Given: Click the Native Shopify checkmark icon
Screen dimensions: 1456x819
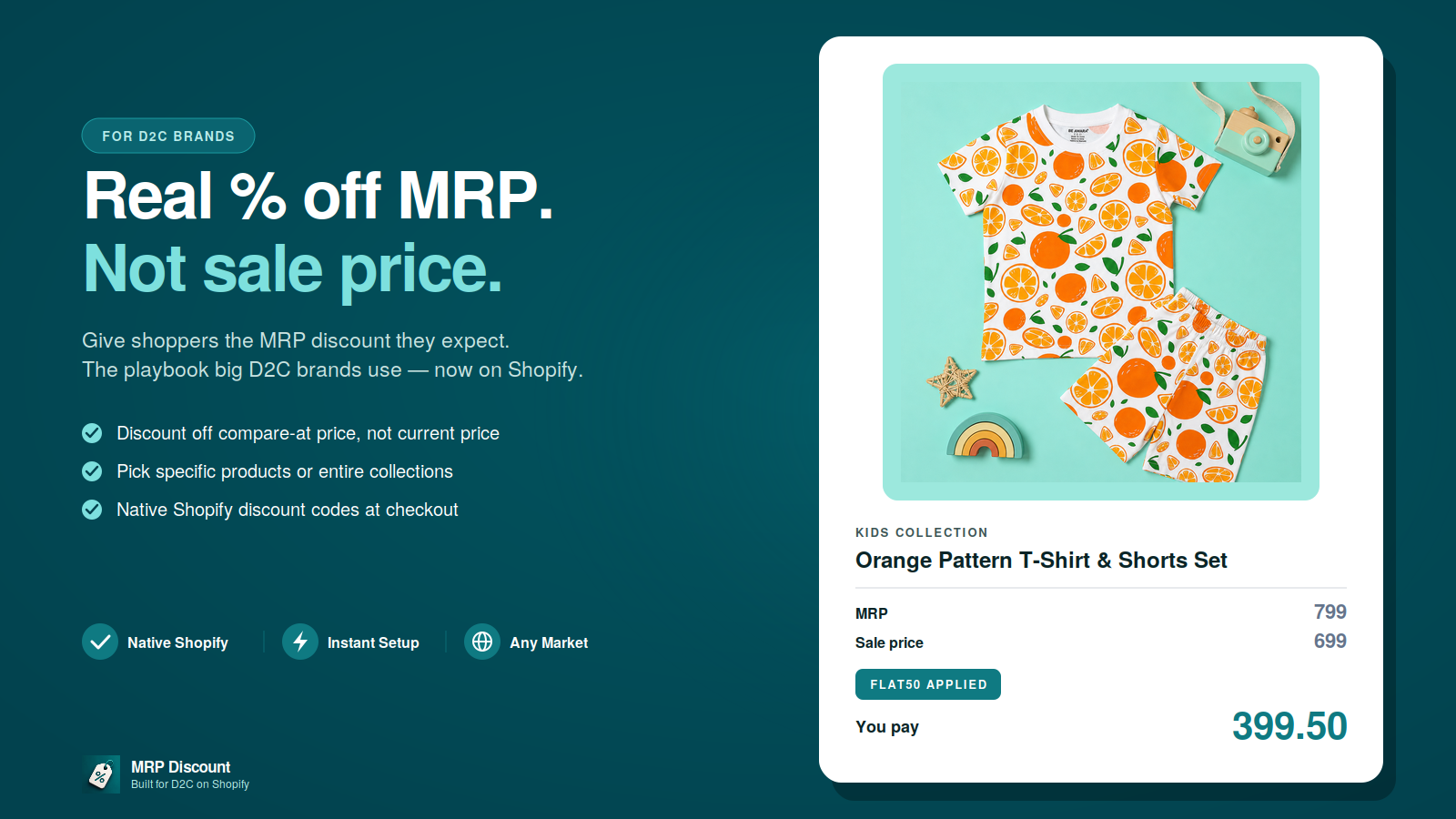Looking at the screenshot, I should (x=100, y=642).
